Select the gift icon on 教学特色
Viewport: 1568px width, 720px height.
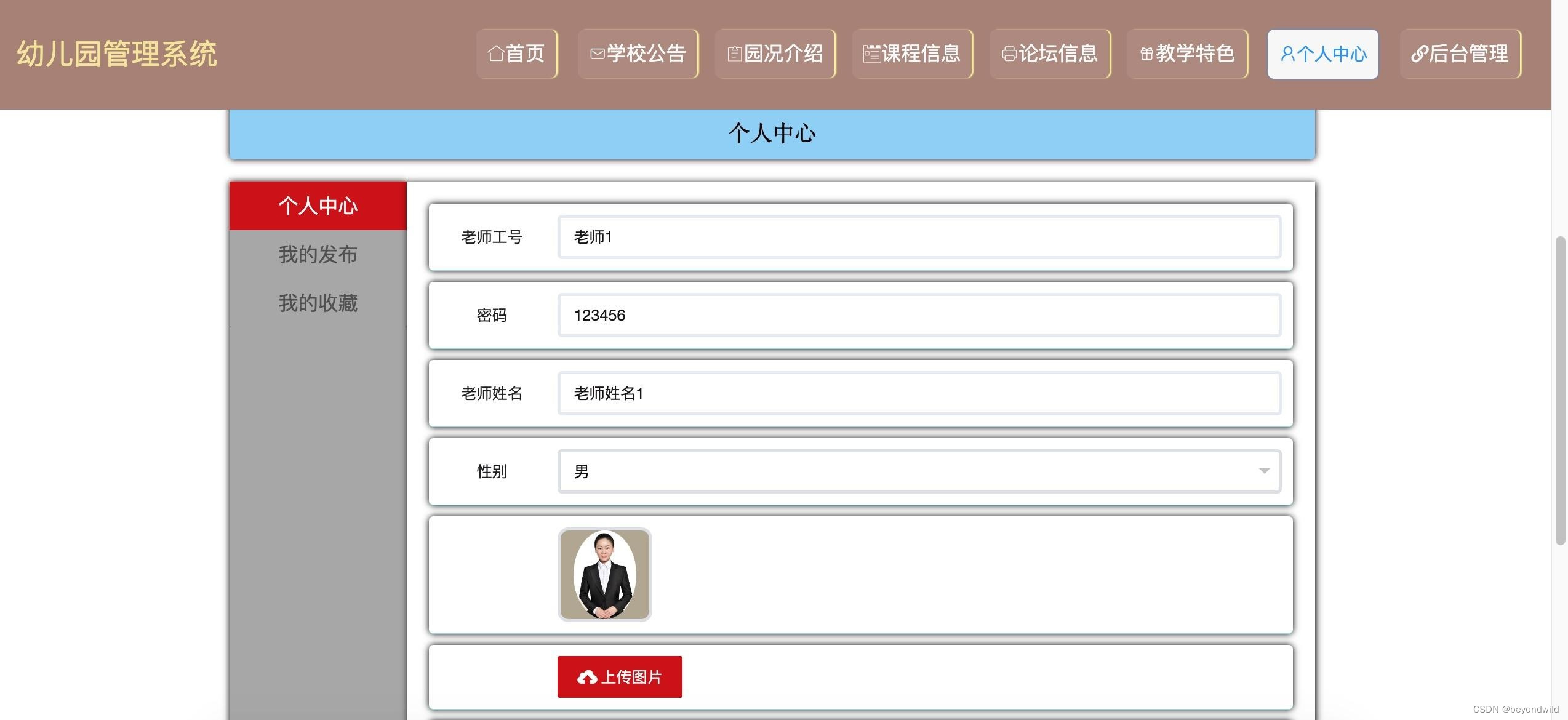(1146, 54)
